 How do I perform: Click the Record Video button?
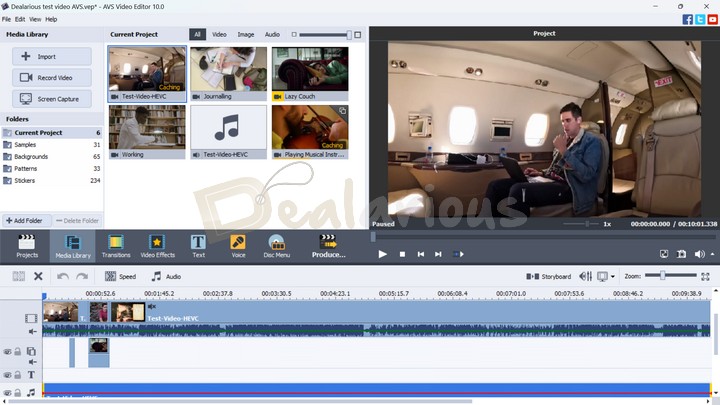point(52,78)
